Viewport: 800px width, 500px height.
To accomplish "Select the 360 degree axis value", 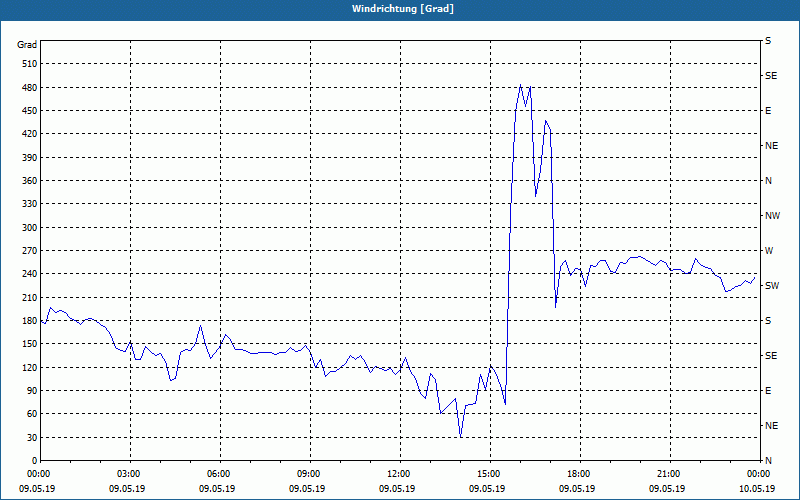I will click(x=30, y=181).
